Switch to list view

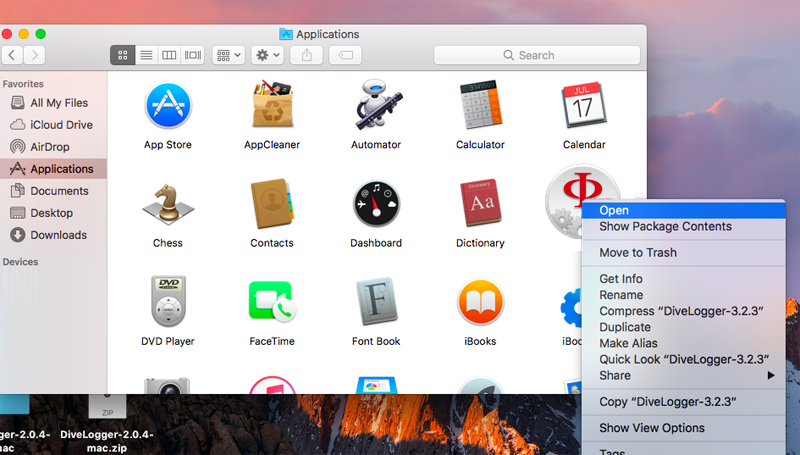pyautogui.click(x=146, y=55)
